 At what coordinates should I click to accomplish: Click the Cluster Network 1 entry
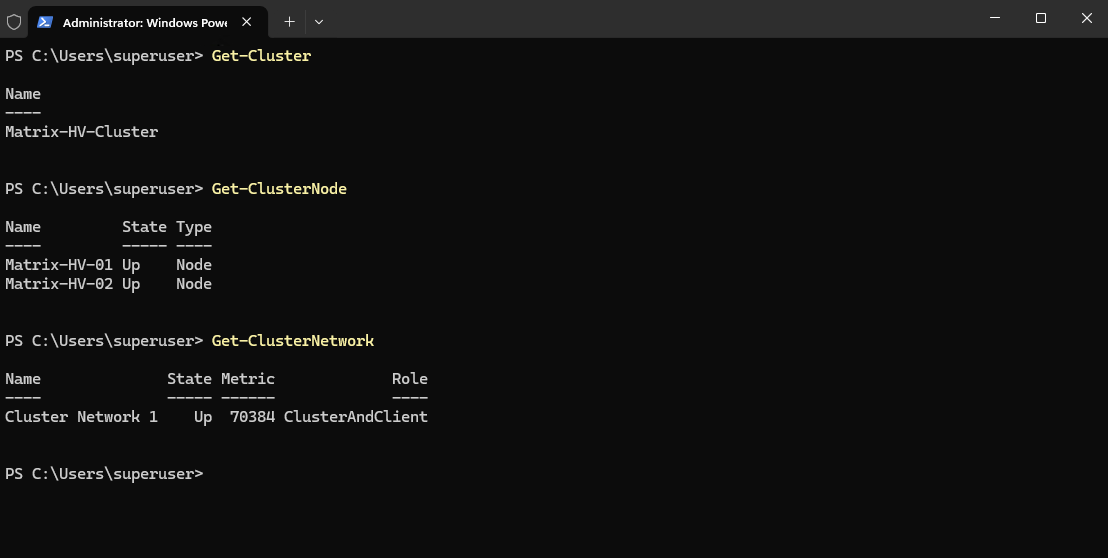coord(81,417)
